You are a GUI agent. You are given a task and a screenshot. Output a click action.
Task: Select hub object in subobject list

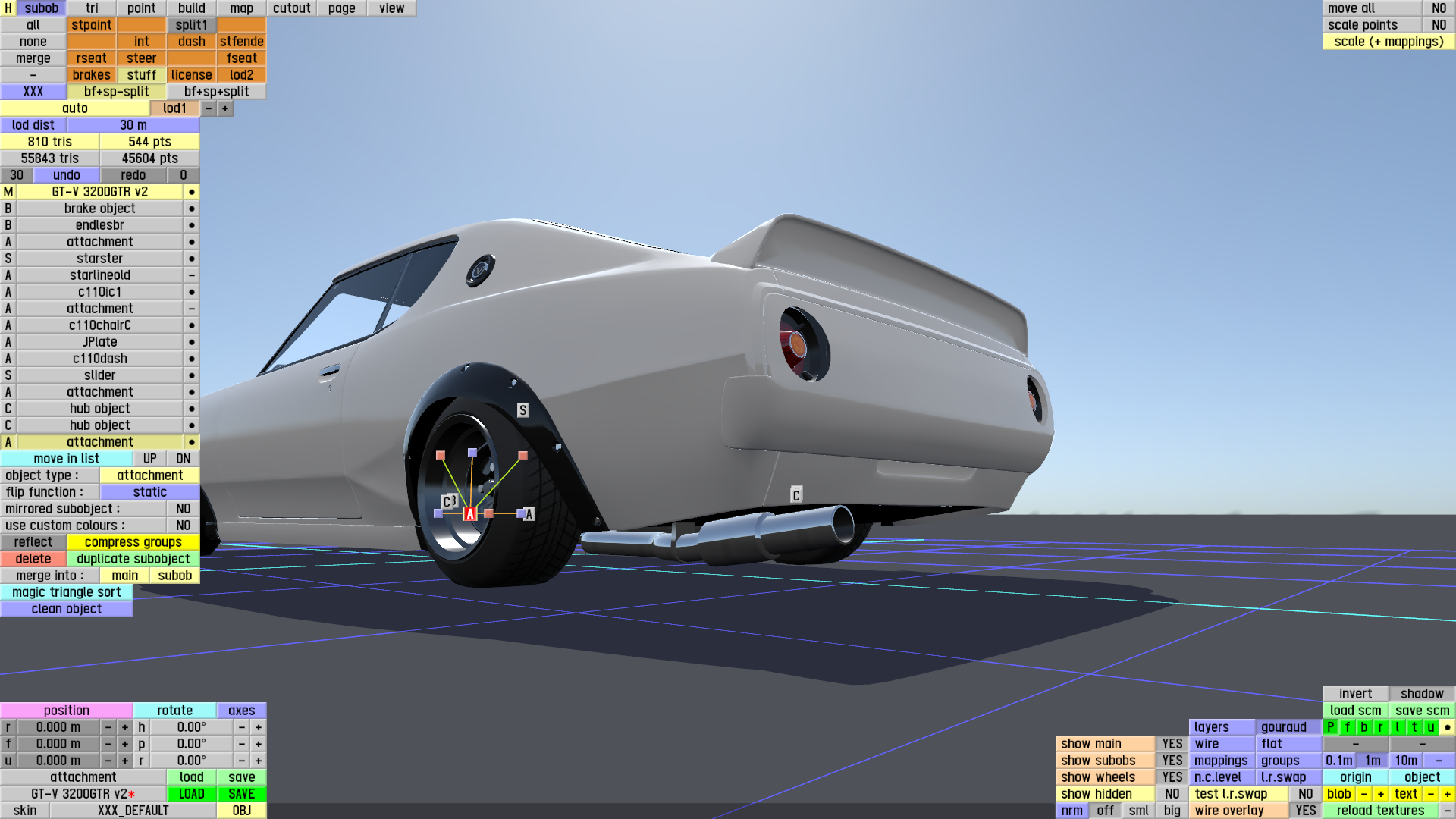[x=99, y=409]
